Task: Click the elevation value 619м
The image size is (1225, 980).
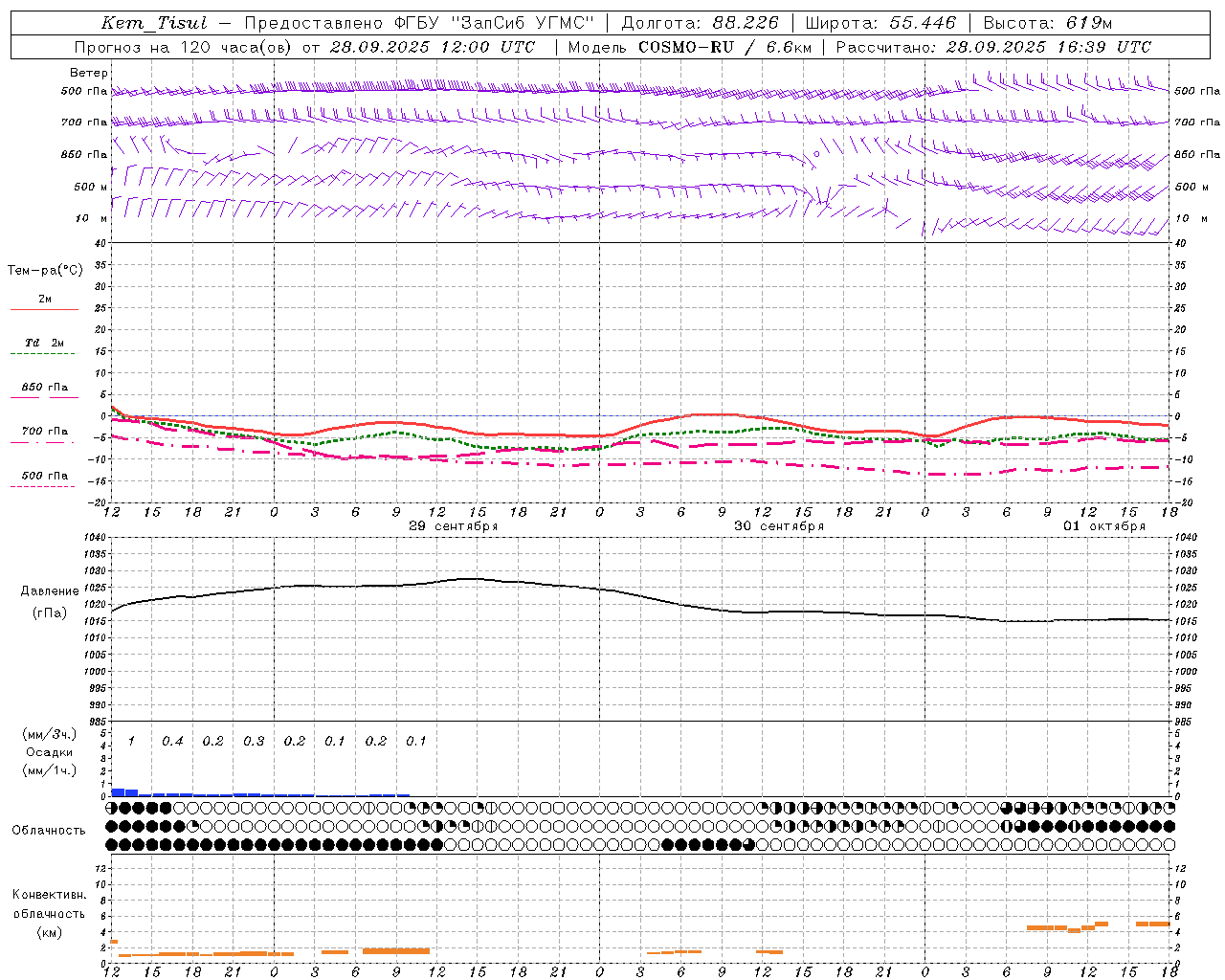Action: click(x=1089, y=23)
